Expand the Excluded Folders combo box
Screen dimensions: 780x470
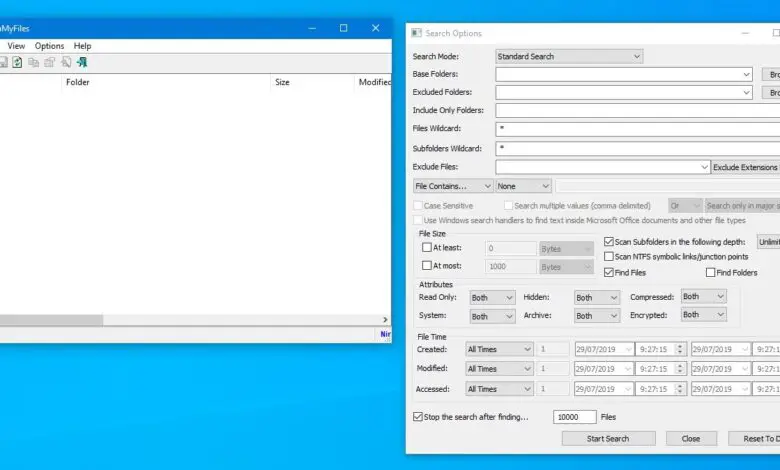pos(746,93)
